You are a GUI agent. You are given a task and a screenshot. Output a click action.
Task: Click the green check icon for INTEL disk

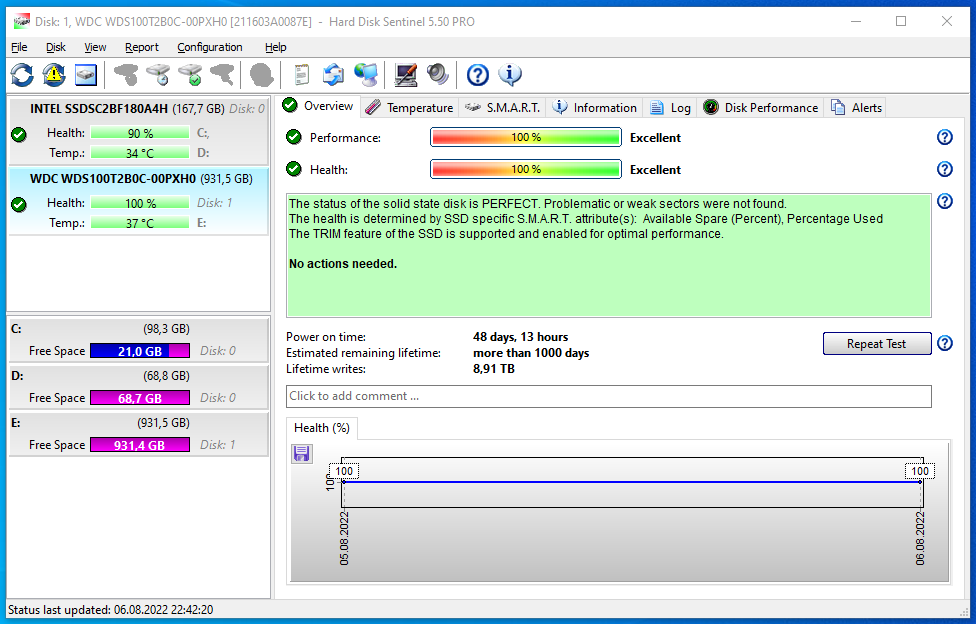click(19, 134)
